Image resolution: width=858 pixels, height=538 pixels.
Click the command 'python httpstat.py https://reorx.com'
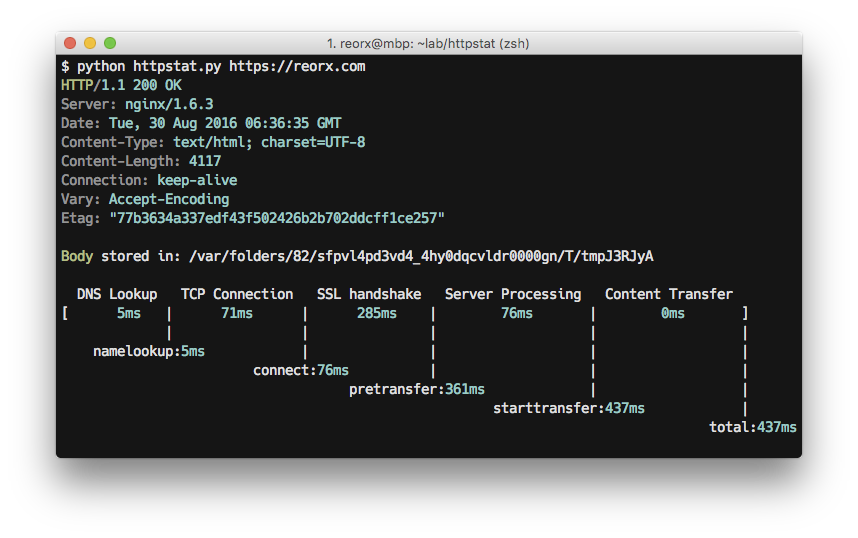221,67
